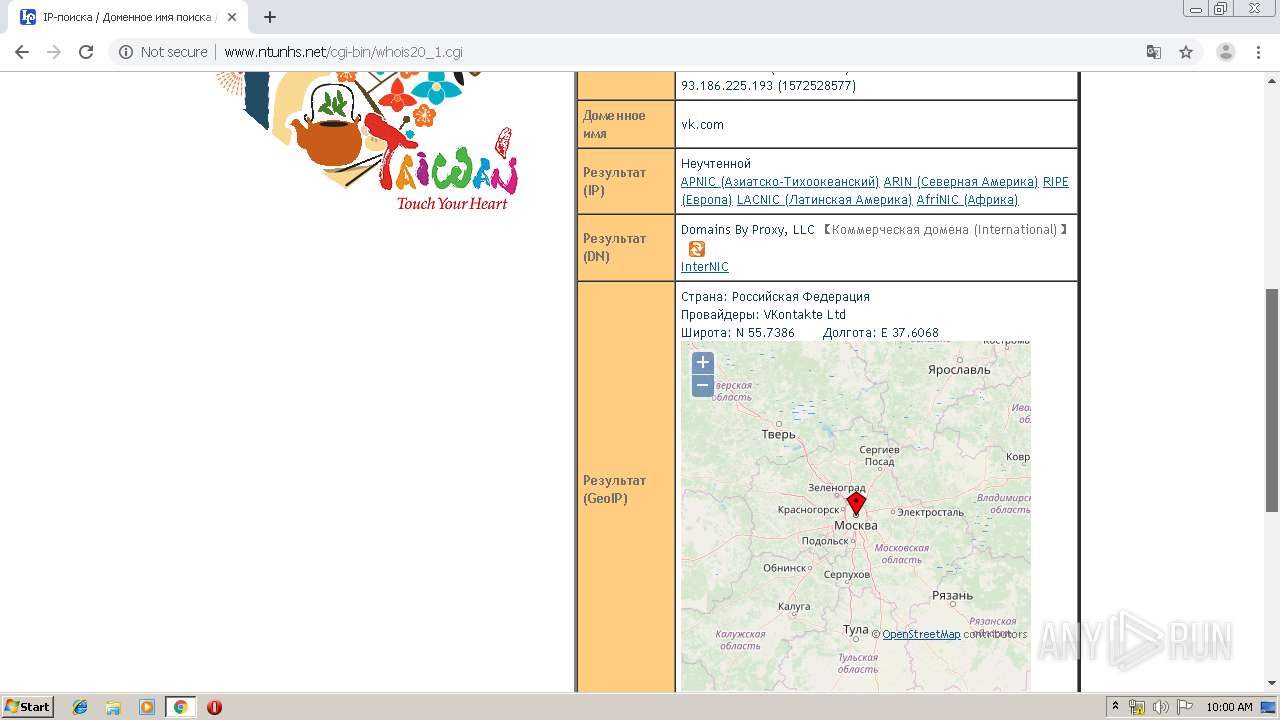The height and width of the screenshot is (720, 1280).
Task: Click the red marker on Moscow
Action: click(856, 503)
